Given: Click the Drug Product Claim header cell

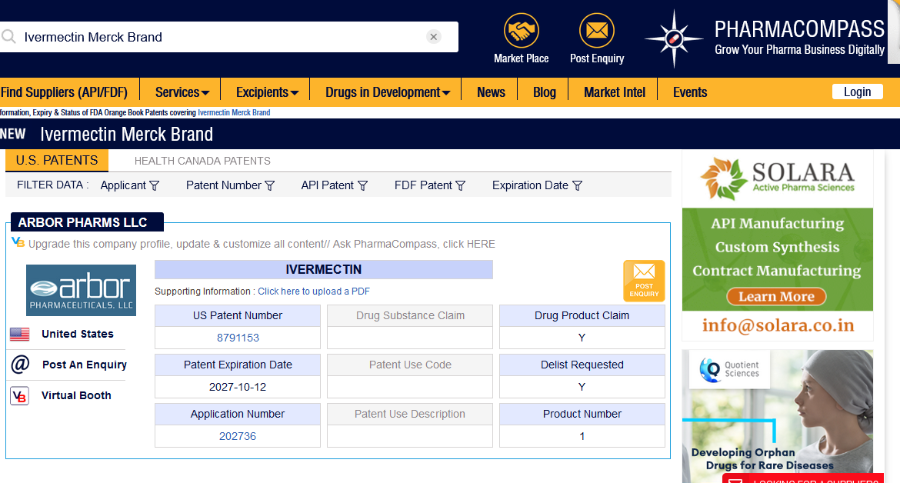Looking at the screenshot, I should [x=582, y=315].
